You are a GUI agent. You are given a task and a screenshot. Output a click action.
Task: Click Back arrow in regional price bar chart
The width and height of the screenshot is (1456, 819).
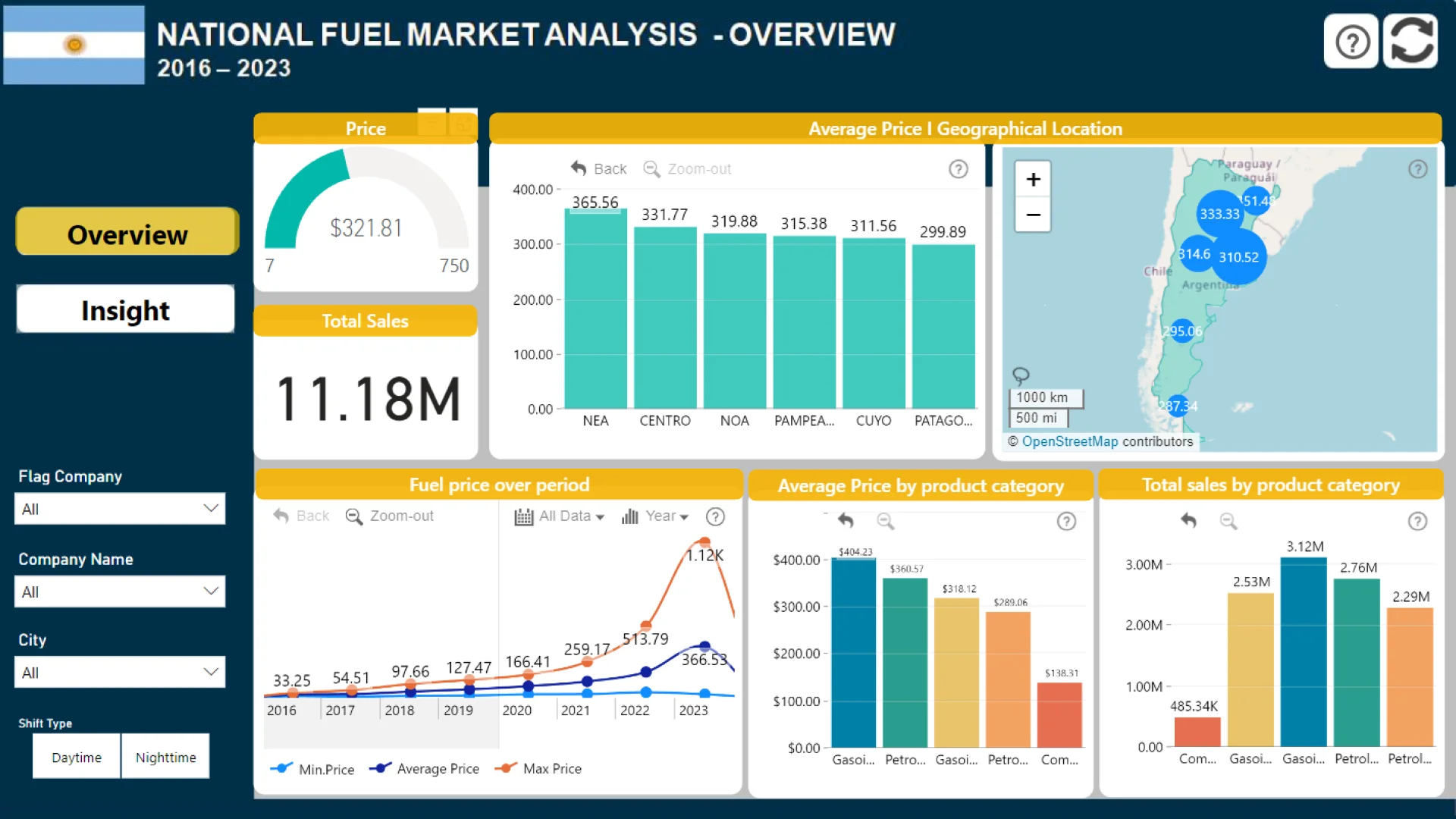click(x=598, y=168)
